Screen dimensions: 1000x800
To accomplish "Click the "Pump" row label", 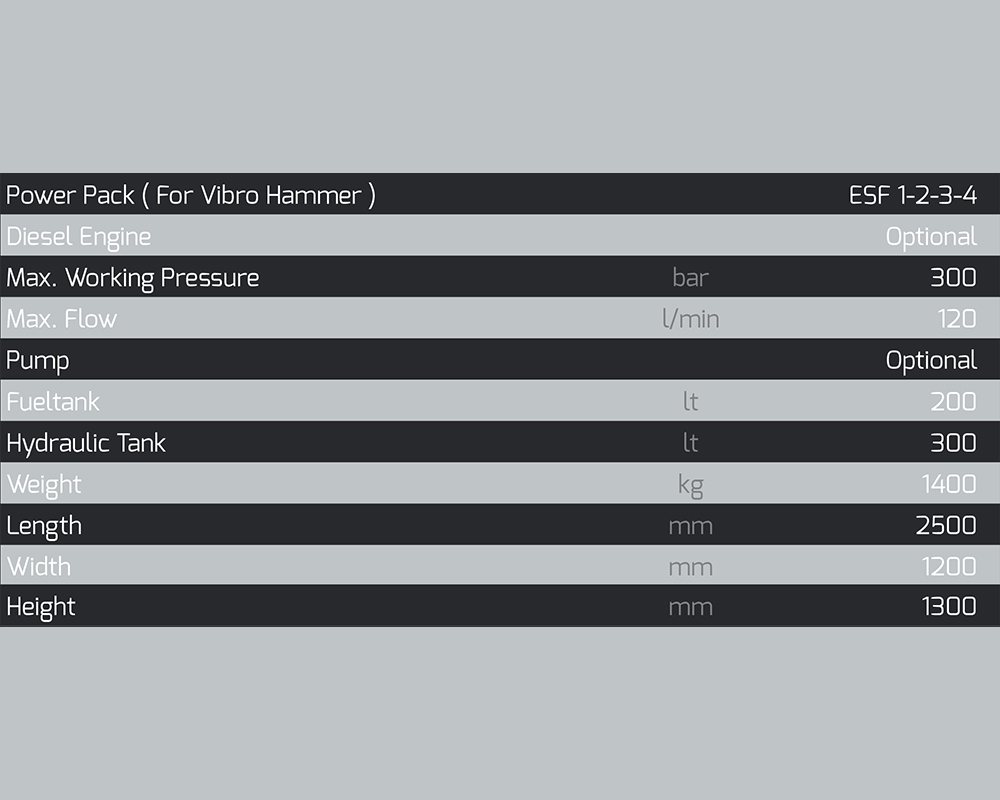I will click(x=38, y=360).
